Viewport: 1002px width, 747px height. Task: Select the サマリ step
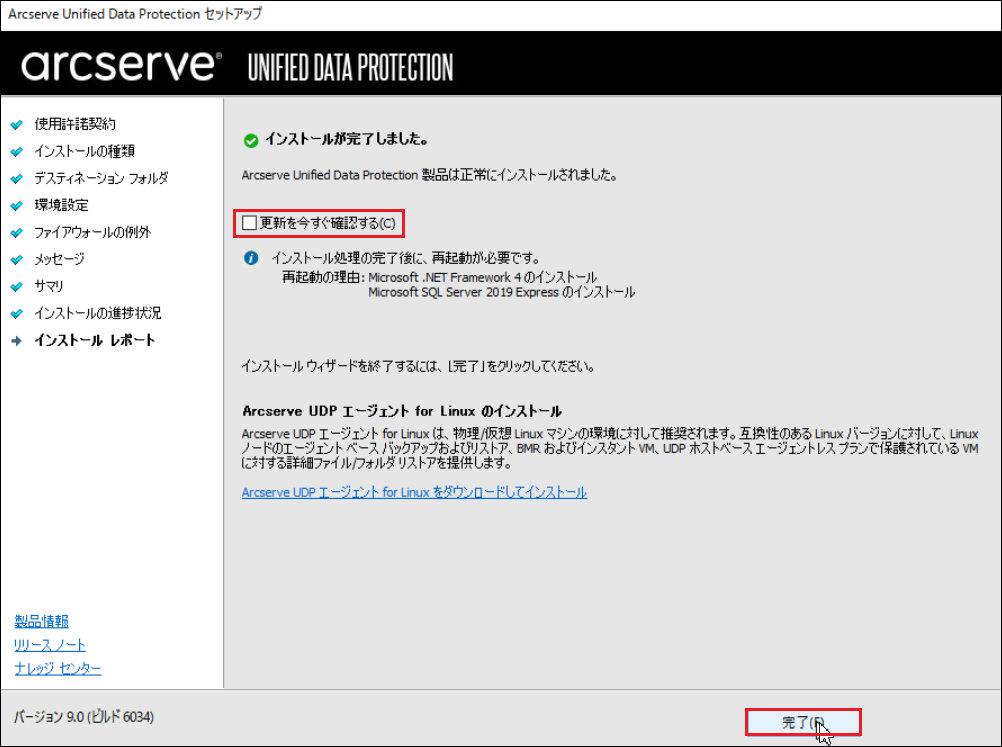(x=49, y=286)
